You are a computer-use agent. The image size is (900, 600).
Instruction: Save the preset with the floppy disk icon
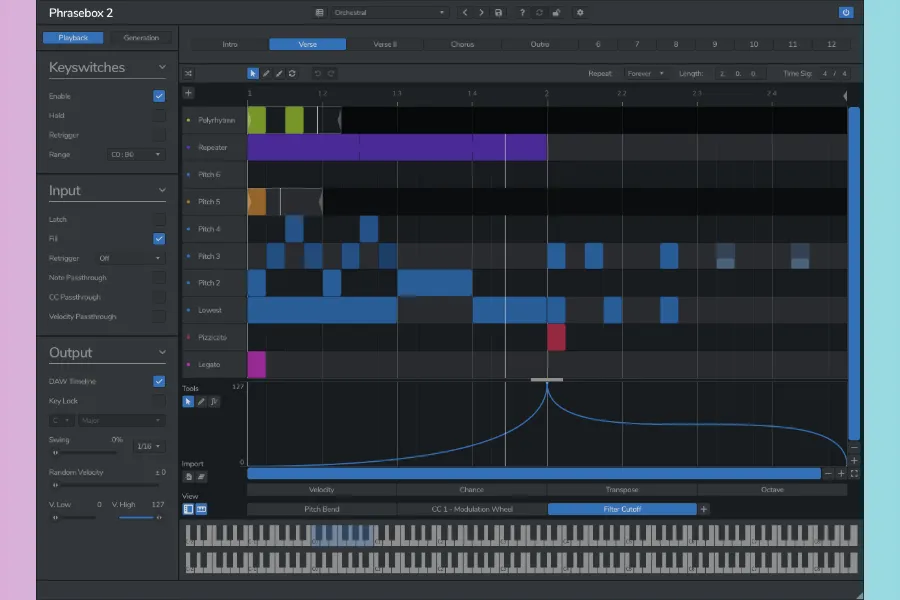tap(498, 13)
